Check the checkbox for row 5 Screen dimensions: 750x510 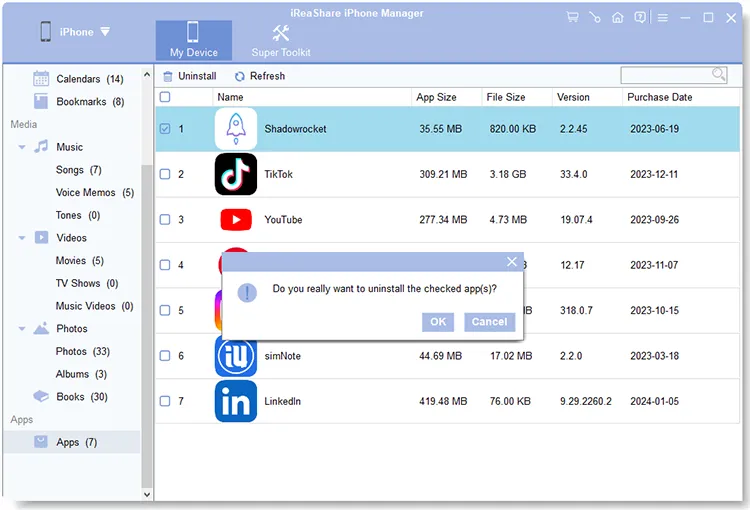point(165,310)
